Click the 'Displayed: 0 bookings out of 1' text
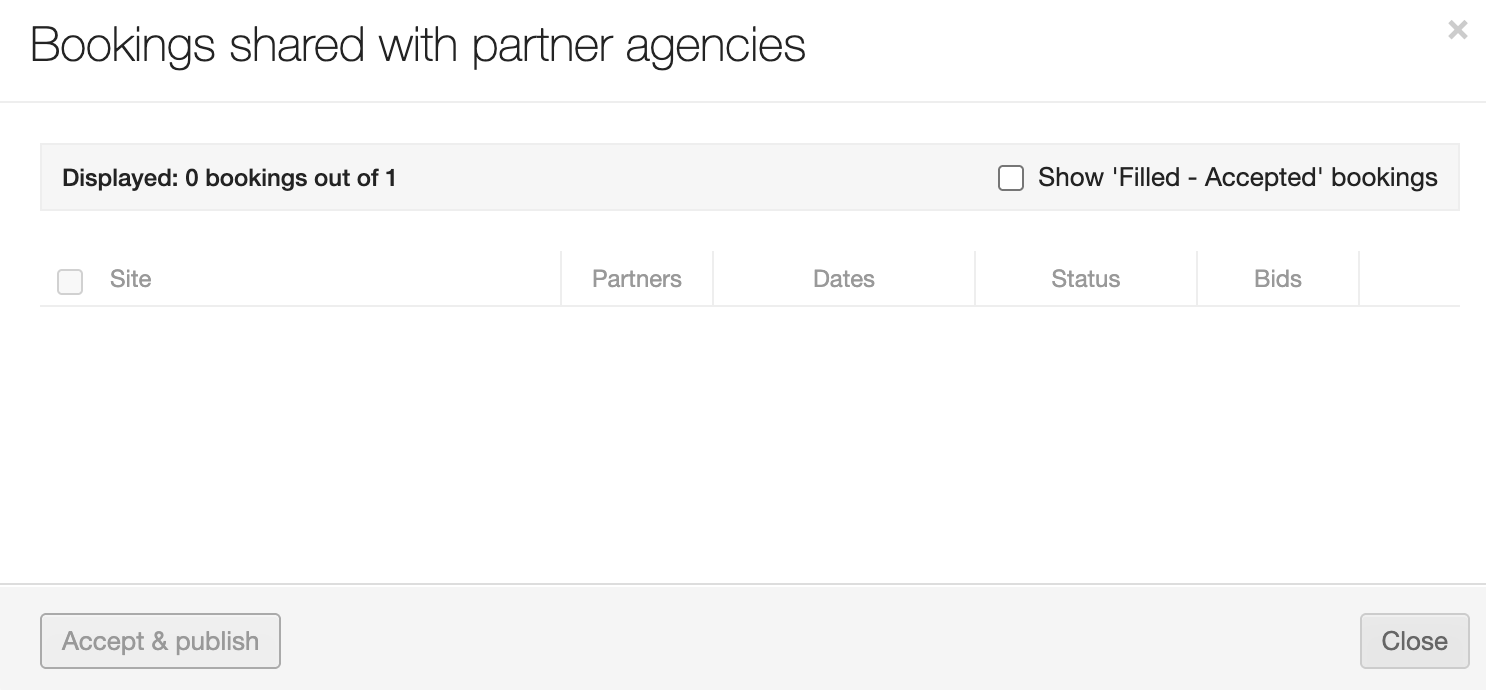 229,178
